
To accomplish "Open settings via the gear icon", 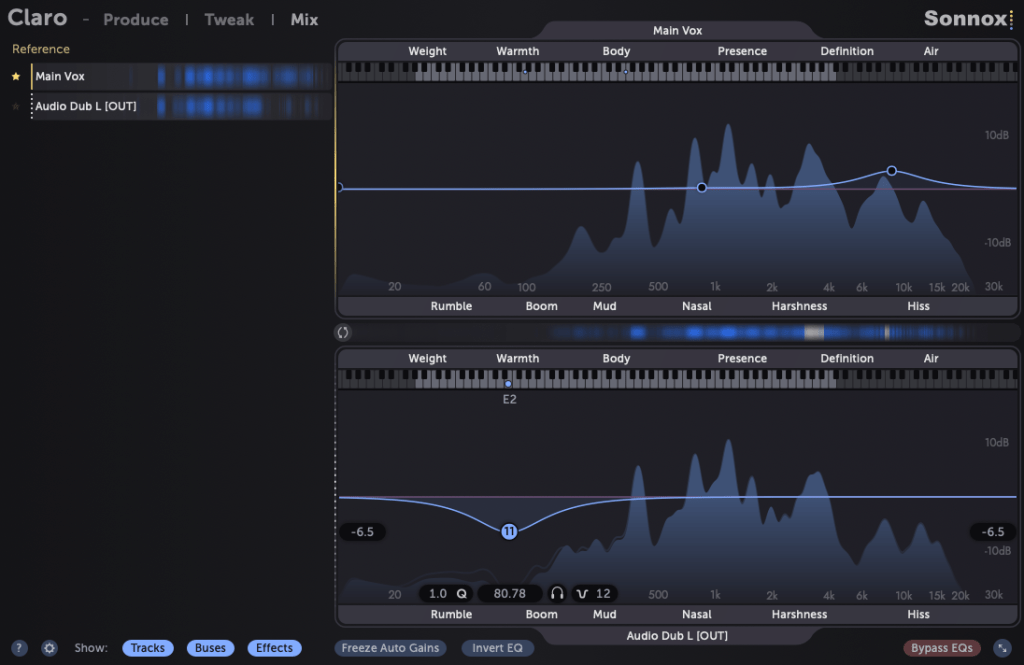I will [49, 648].
